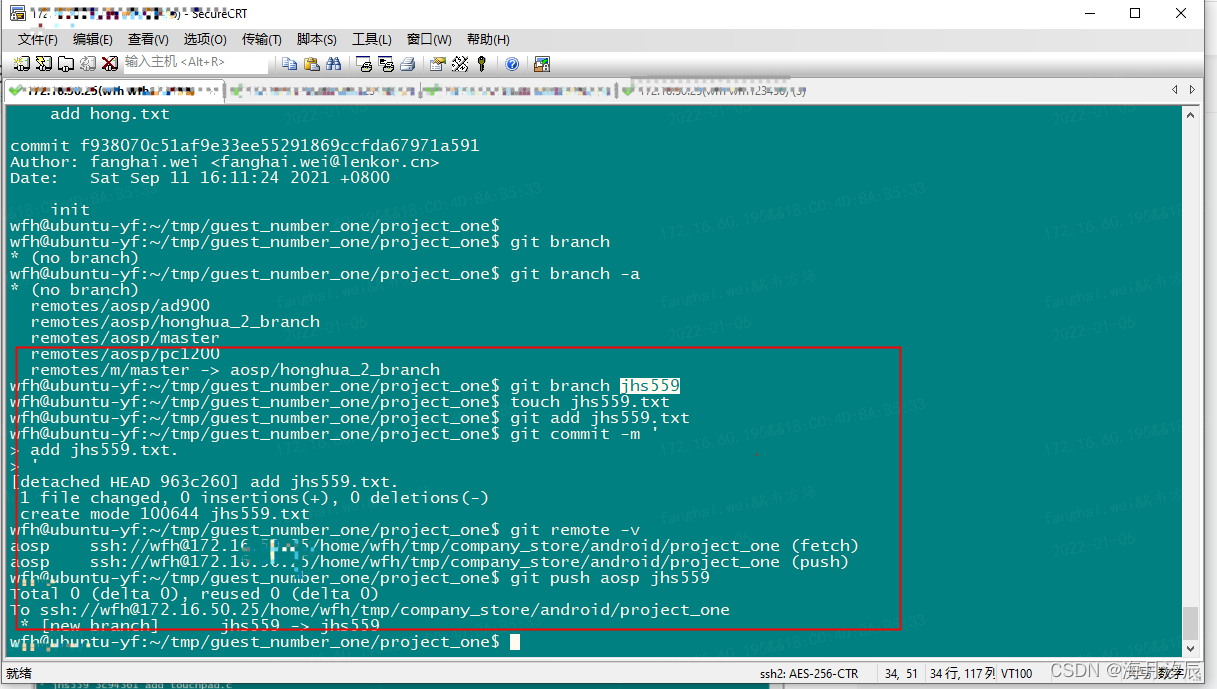
Task: Click 'Date: Sat Sep 11 16:11:24 2021' line
Action: (x=200, y=178)
